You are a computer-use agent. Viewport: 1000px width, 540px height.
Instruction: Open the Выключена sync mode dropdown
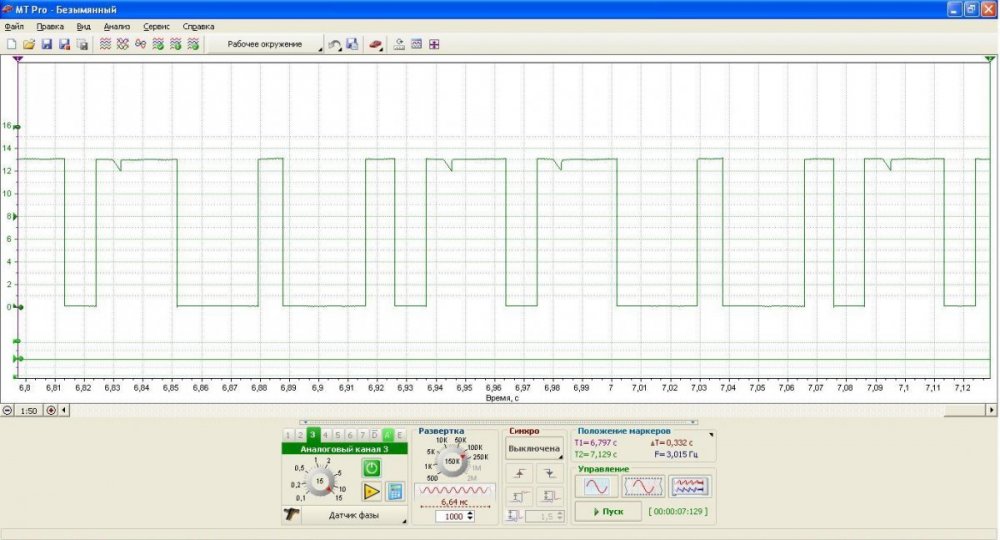(x=534, y=449)
